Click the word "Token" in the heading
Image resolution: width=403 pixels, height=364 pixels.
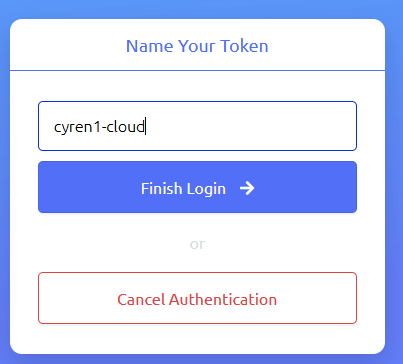pos(244,46)
